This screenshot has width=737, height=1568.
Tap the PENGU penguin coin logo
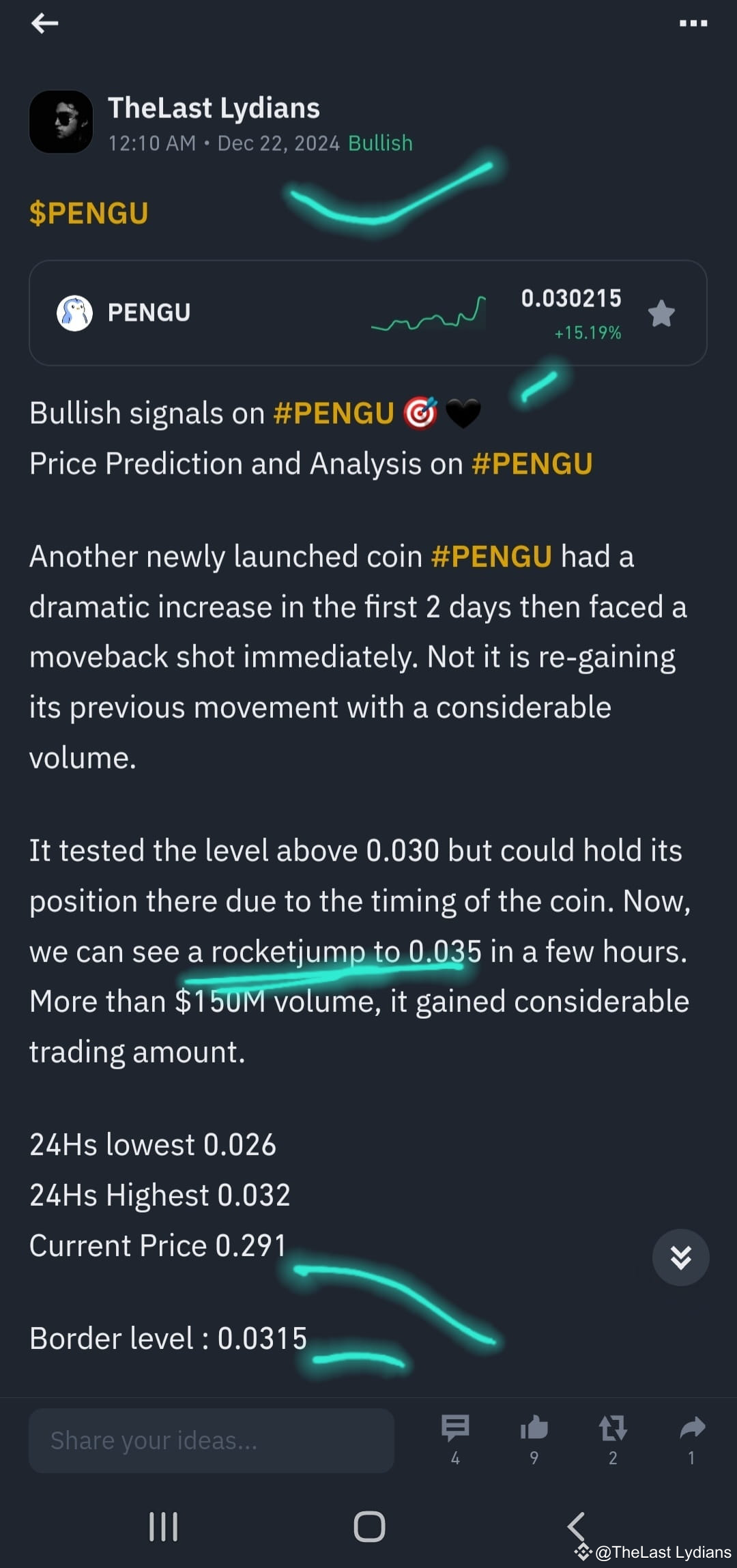pos(74,312)
